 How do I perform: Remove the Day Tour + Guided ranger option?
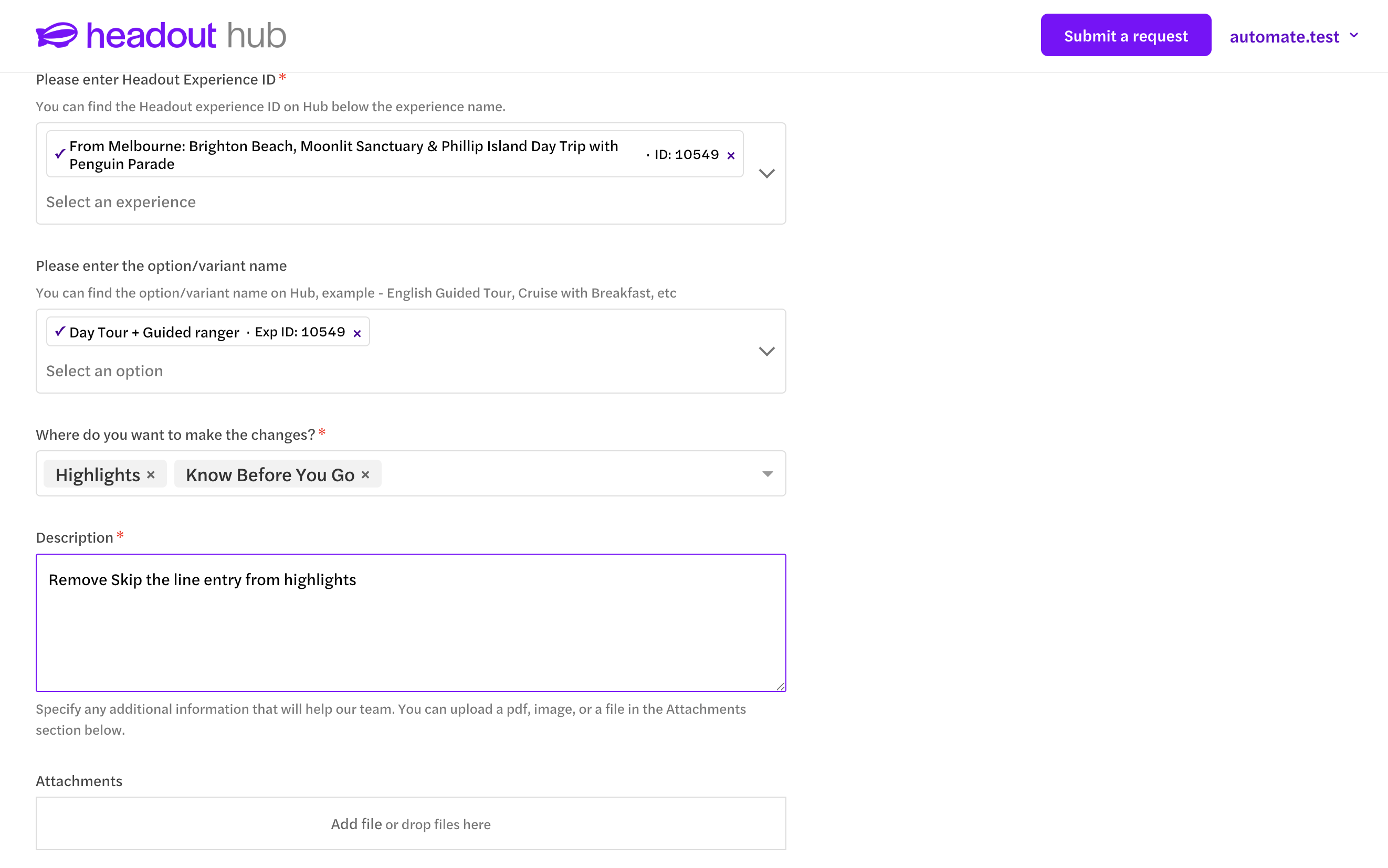pyautogui.click(x=357, y=334)
